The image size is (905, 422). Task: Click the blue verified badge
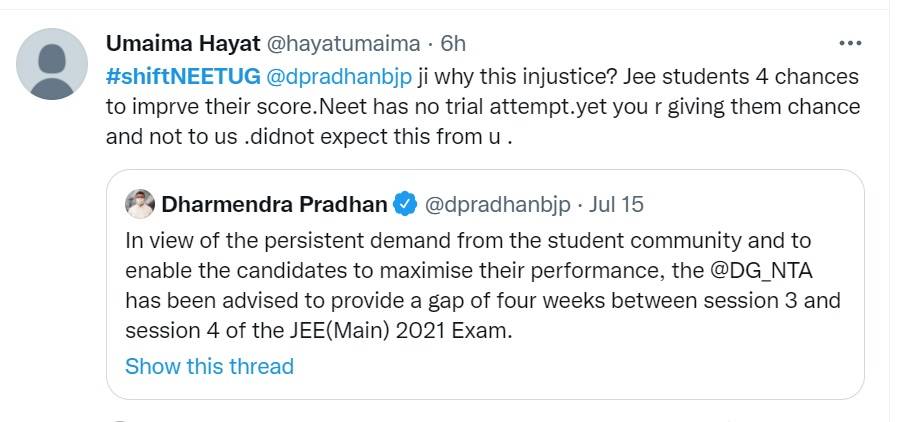(x=405, y=205)
